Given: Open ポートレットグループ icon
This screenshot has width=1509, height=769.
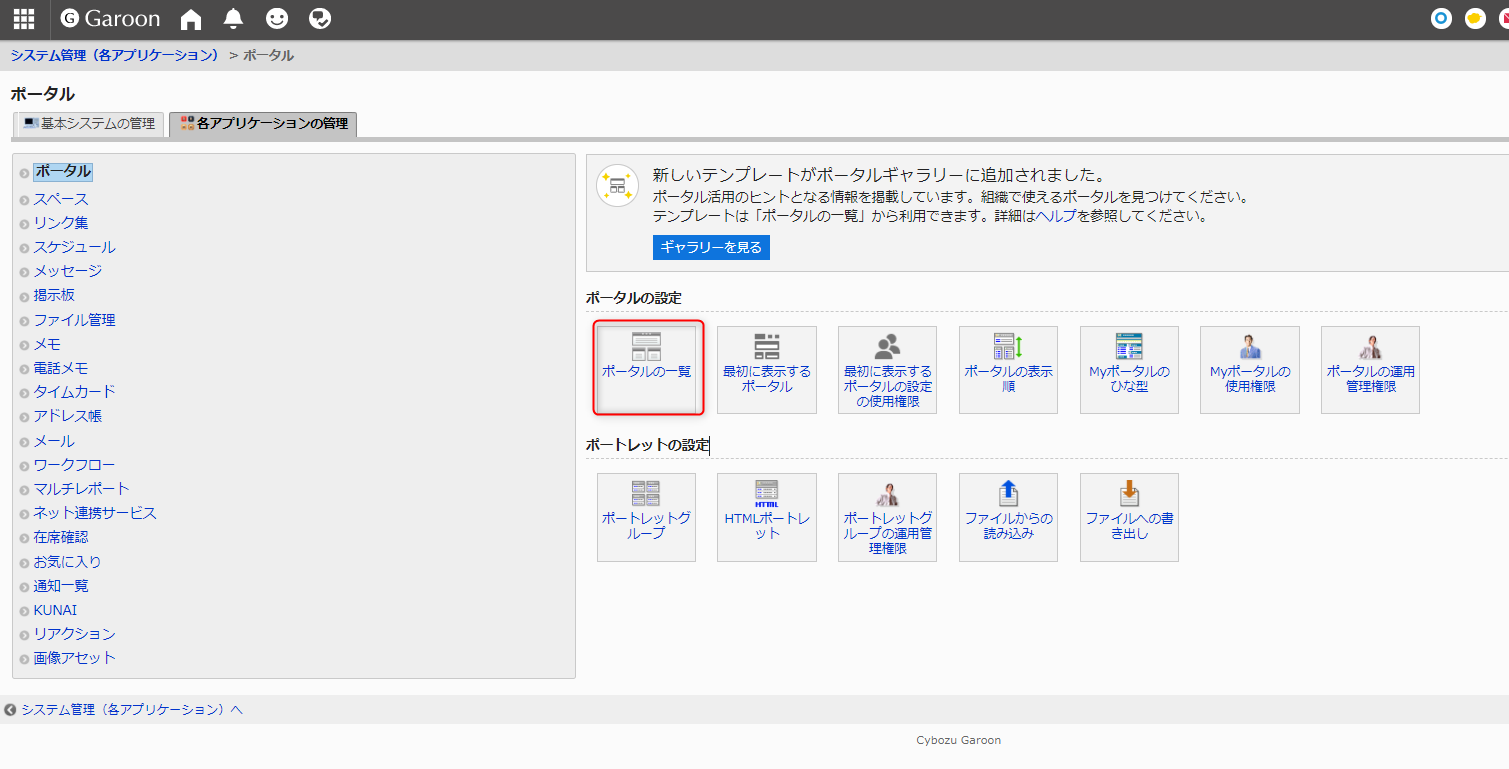Looking at the screenshot, I should (x=646, y=514).
